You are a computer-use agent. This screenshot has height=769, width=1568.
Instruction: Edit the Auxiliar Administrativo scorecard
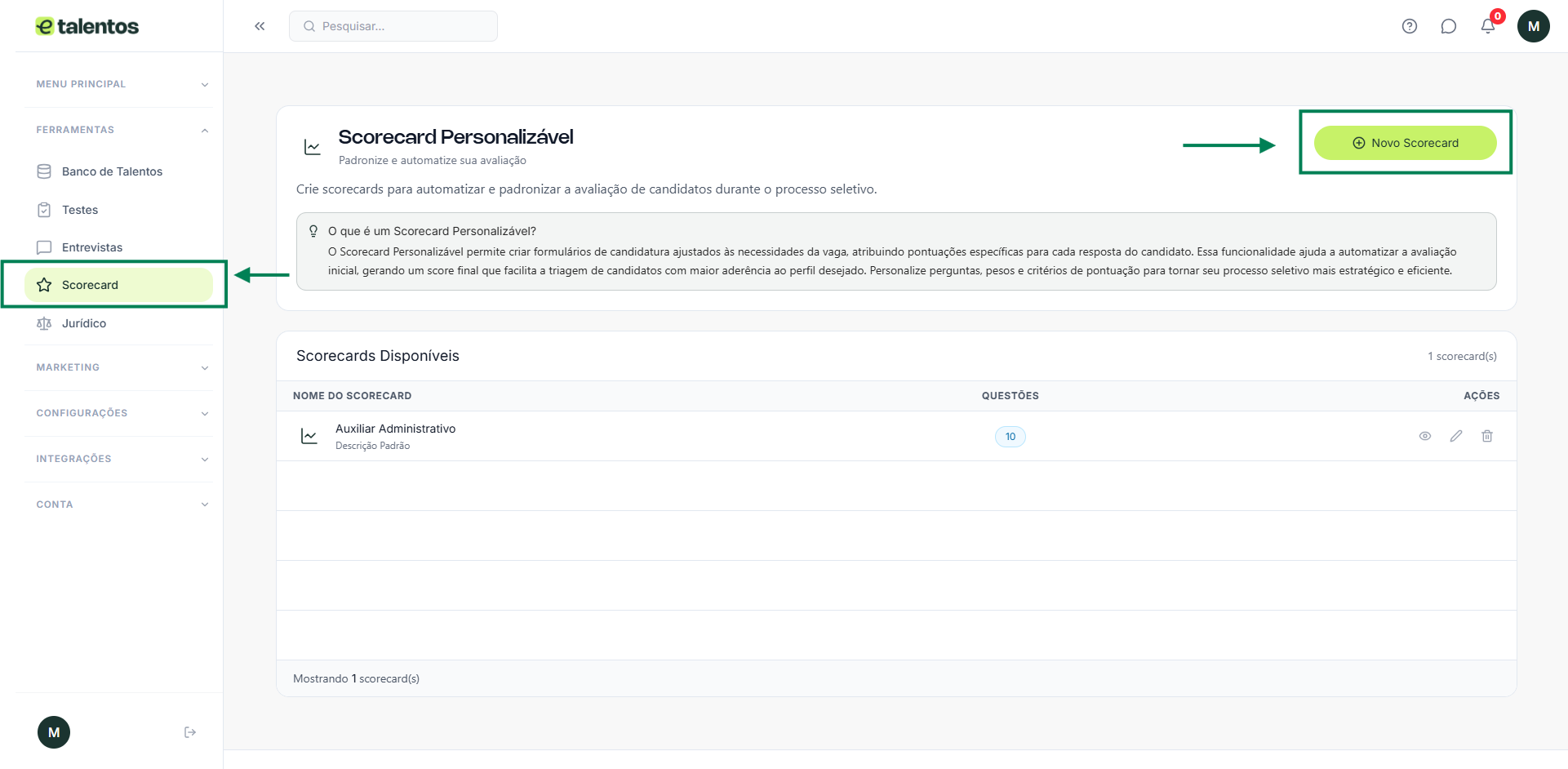tap(1456, 436)
